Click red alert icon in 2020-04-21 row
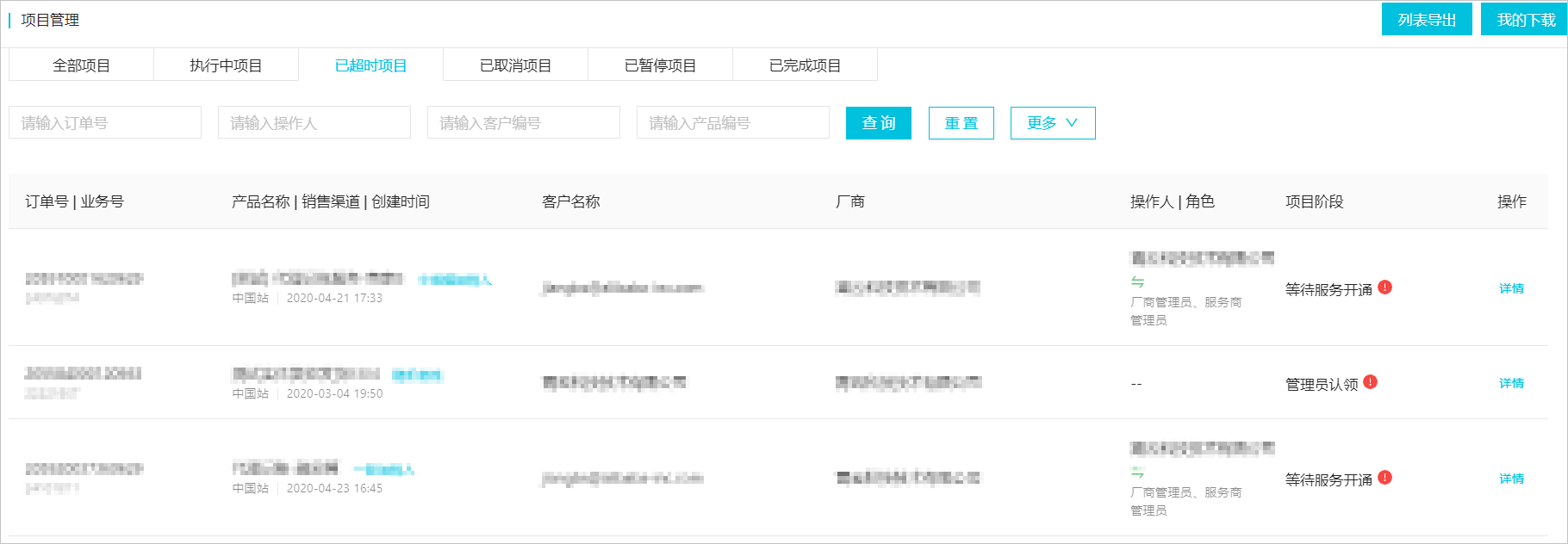 pos(1384,287)
